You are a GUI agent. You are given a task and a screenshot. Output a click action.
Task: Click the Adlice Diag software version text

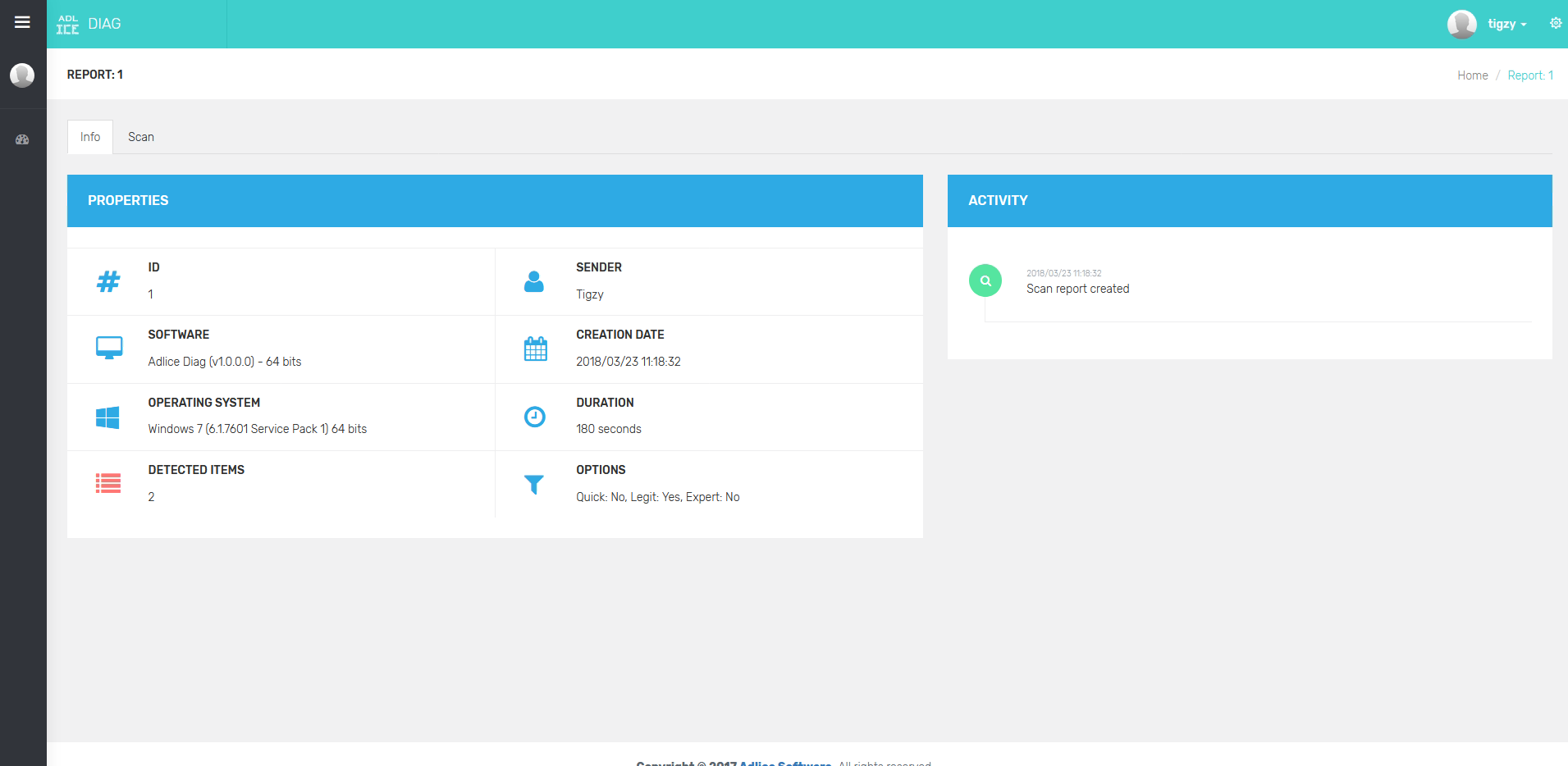(x=225, y=362)
